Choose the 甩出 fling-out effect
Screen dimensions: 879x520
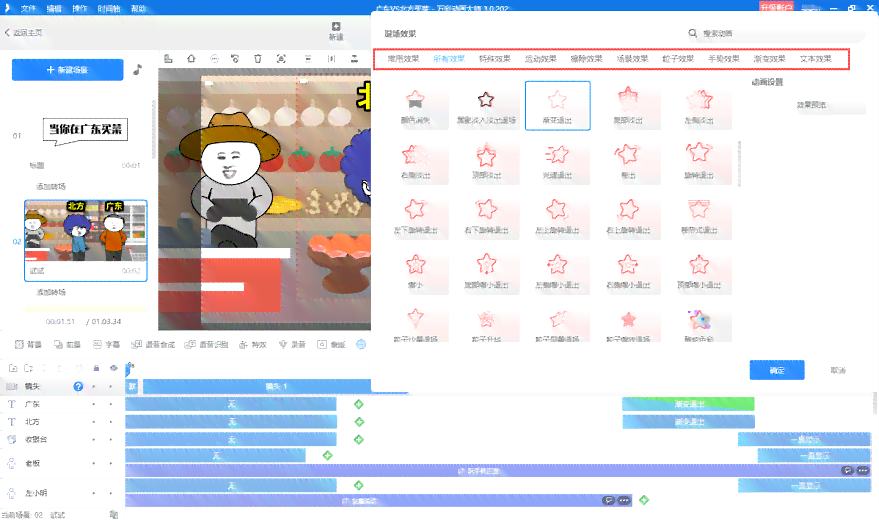click(x=628, y=161)
